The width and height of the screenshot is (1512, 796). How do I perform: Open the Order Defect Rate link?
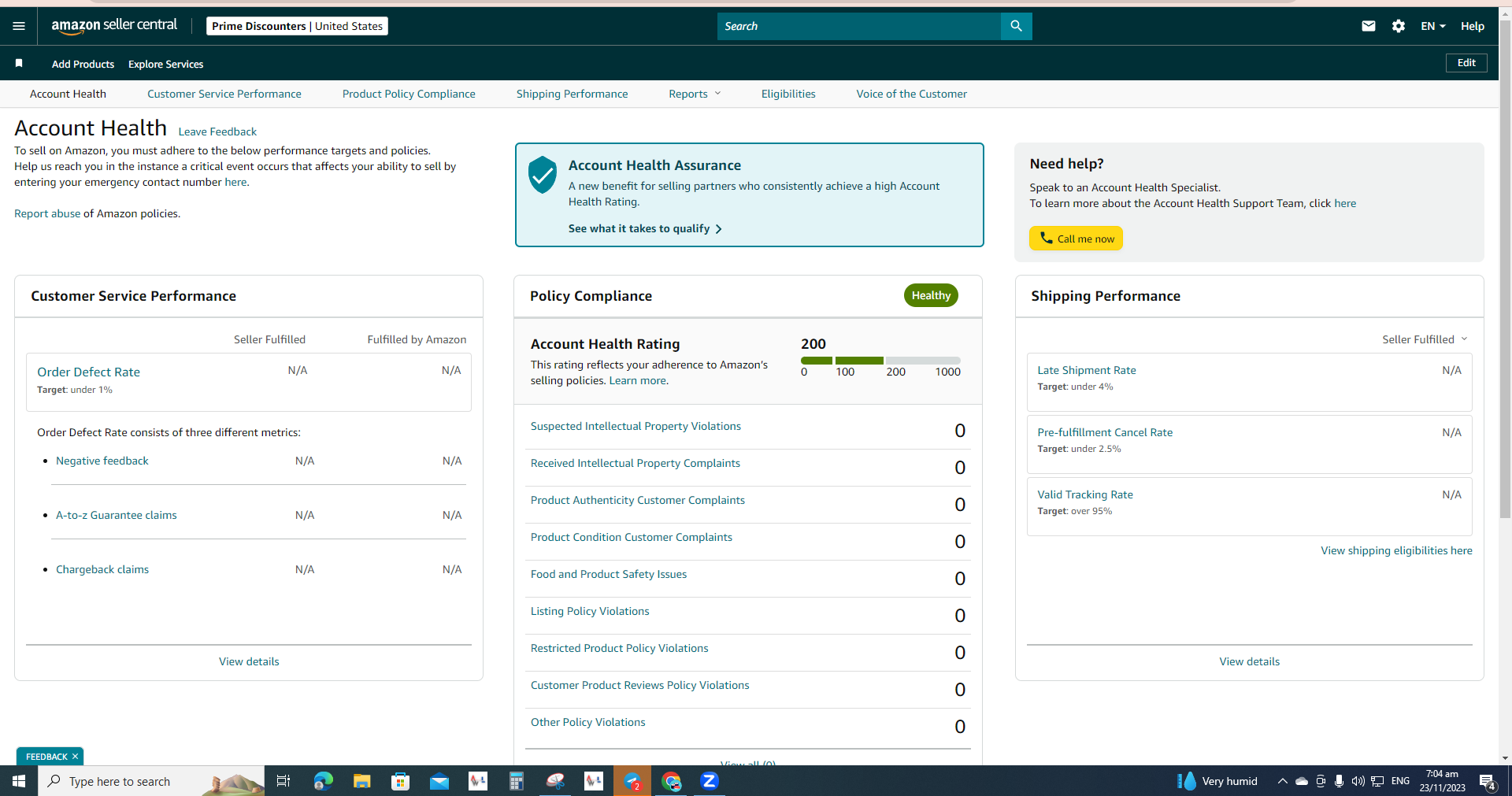[x=88, y=372]
